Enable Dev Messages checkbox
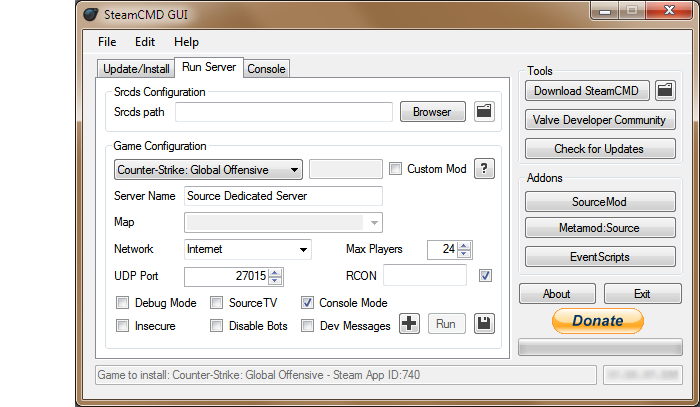 307,325
